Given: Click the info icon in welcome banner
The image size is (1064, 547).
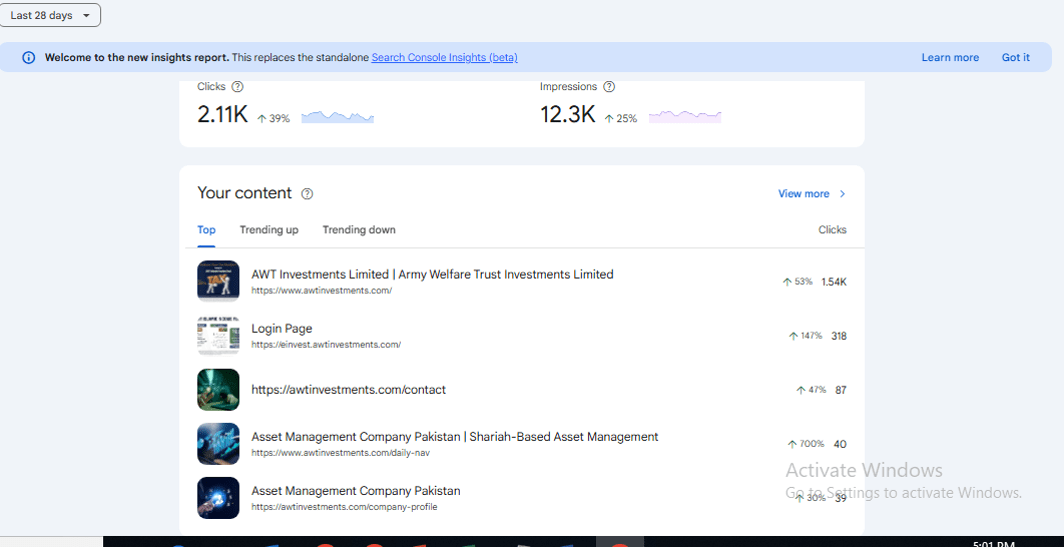Looking at the screenshot, I should [x=28, y=58].
